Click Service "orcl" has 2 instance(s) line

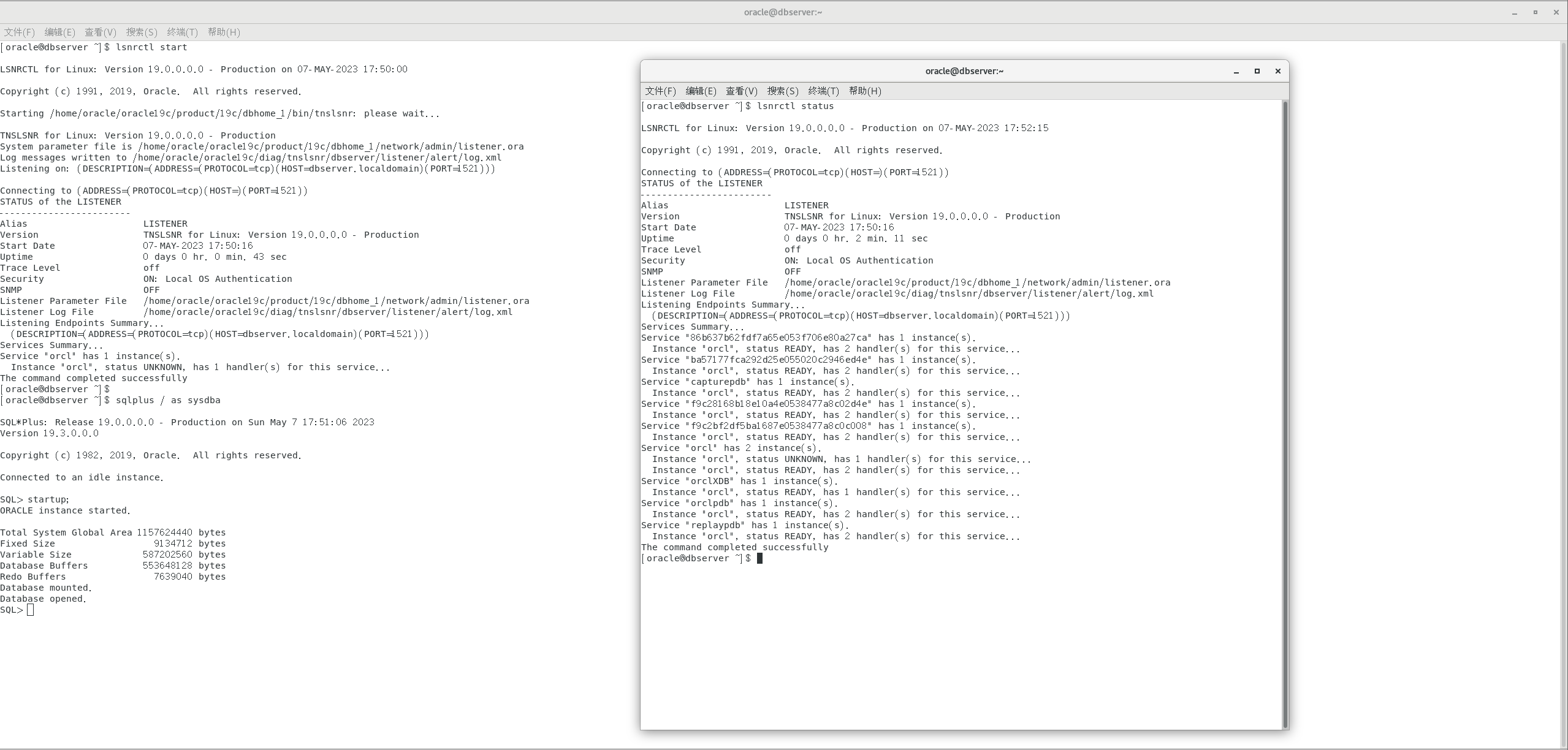coord(731,448)
